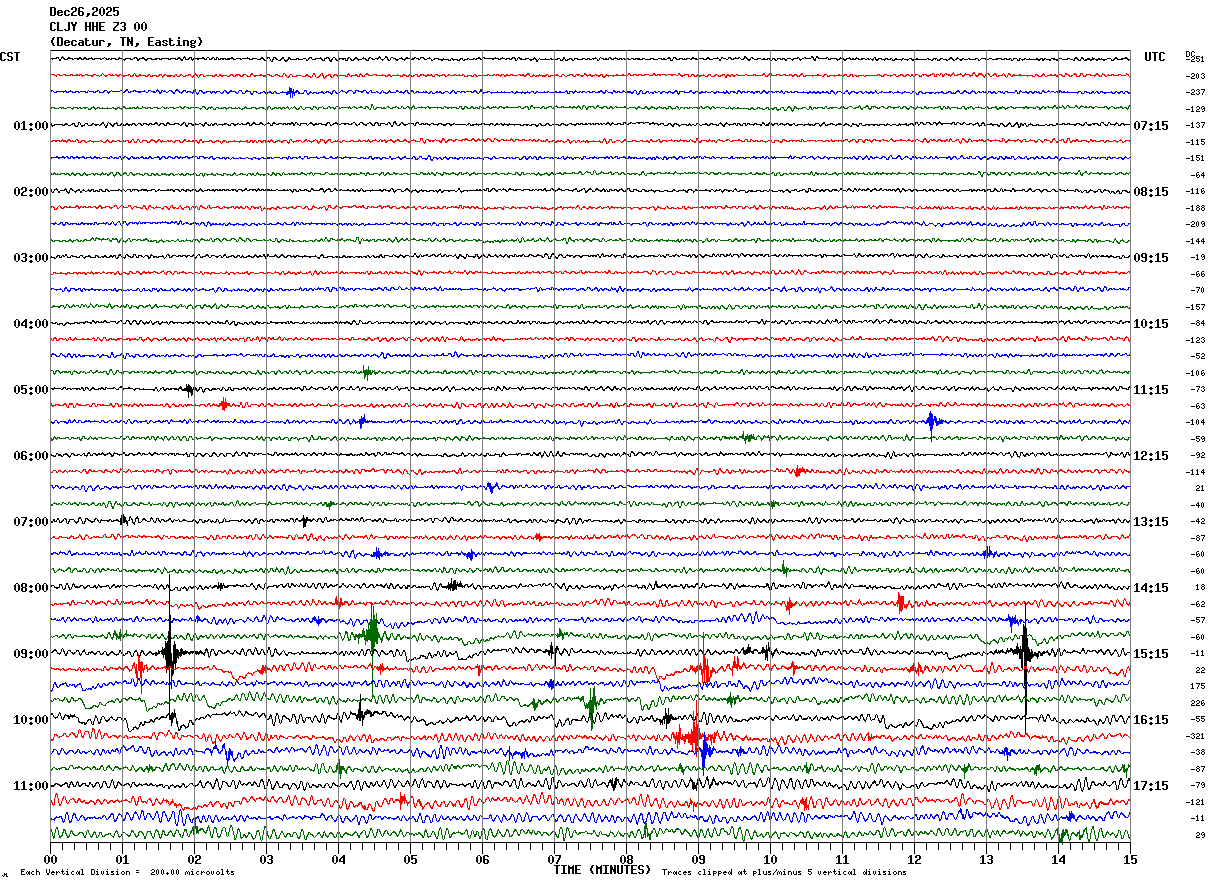
Task: Click the DC offset value -188
Action: 1195,208
